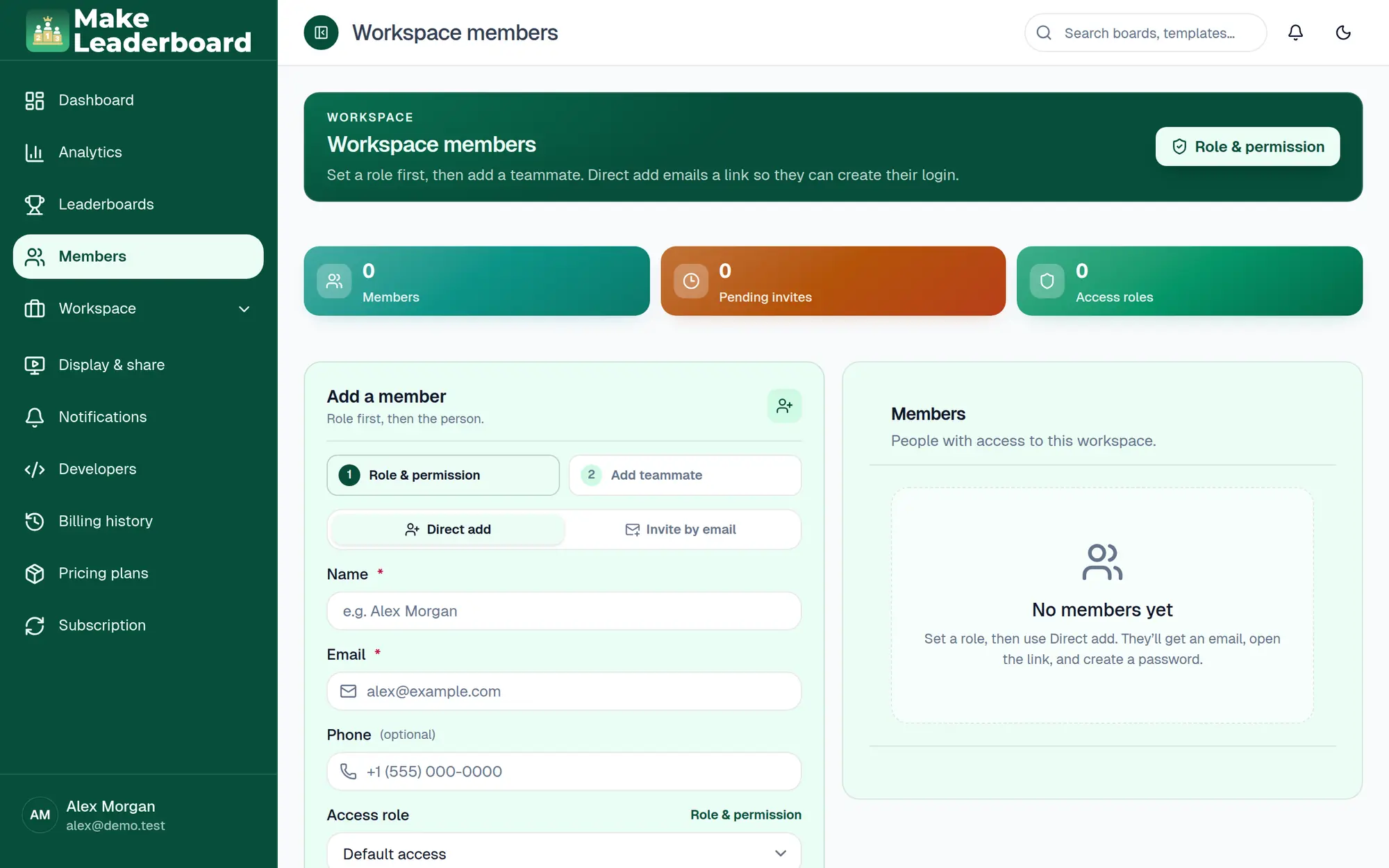
Task: Click the Access roles shield icon
Action: coord(1047,281)
